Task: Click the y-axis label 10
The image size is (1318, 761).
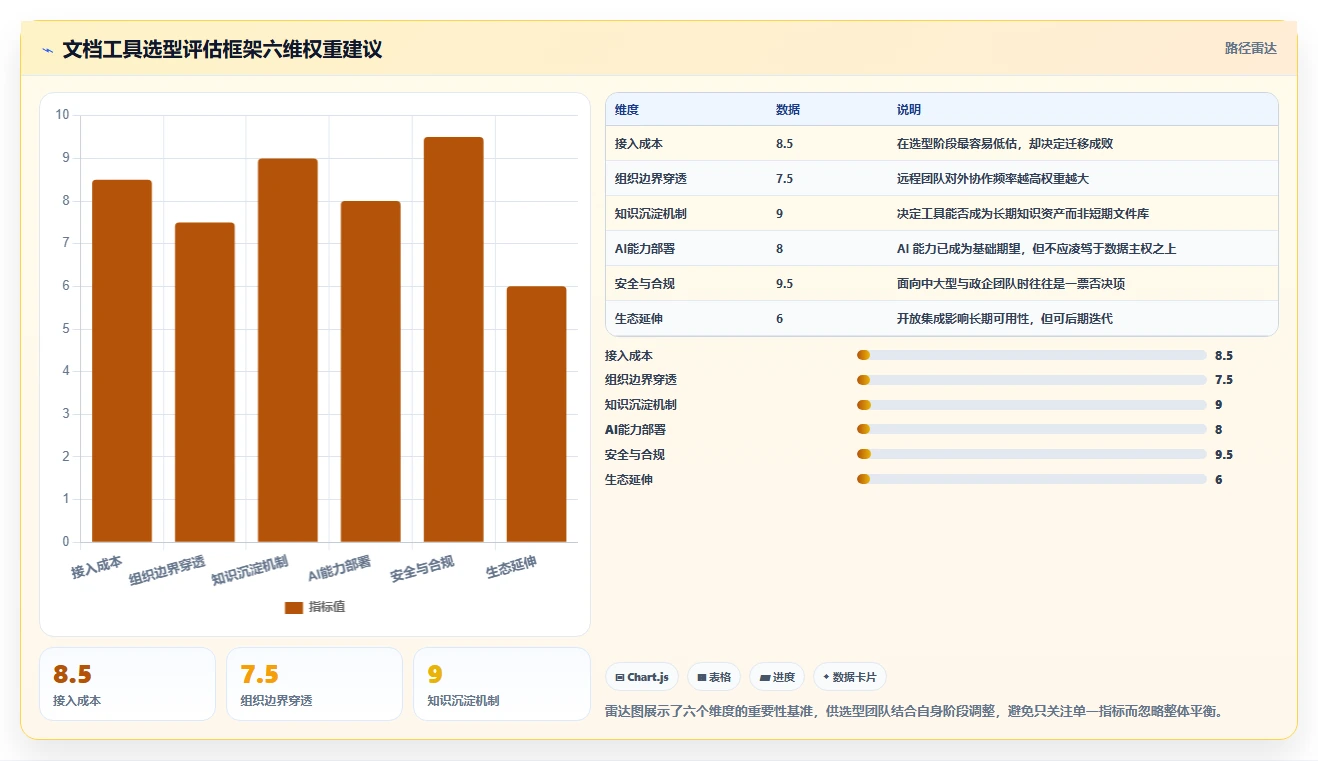Action: pos(62,115)
